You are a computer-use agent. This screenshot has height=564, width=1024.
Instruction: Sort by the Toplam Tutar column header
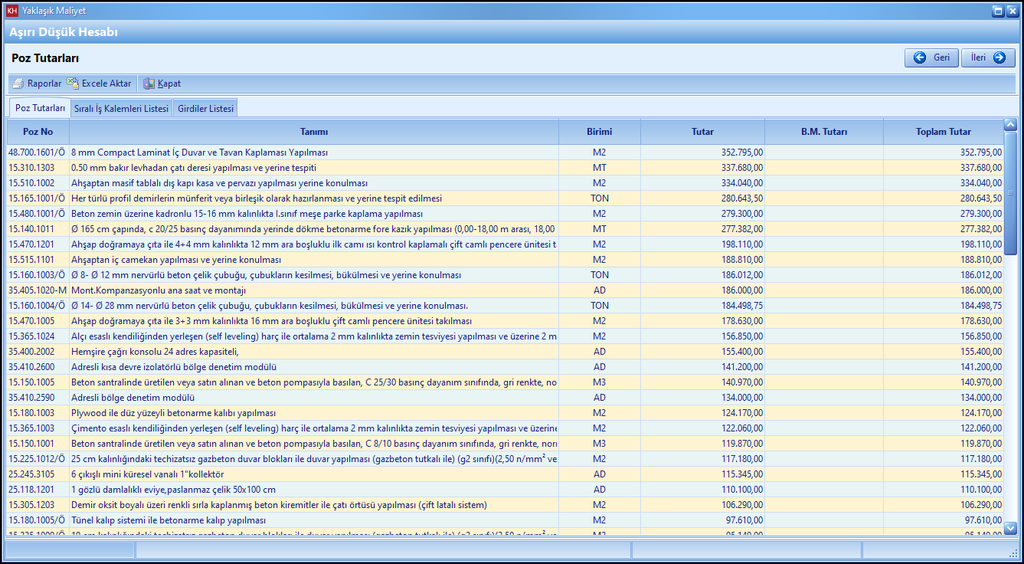[x=943, y=131]
